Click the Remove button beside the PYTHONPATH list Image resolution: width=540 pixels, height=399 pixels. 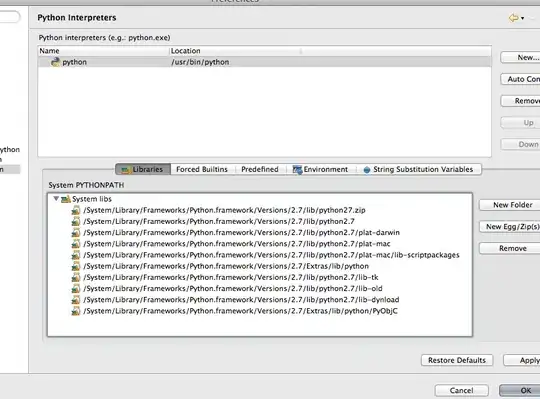coord(509,248)
